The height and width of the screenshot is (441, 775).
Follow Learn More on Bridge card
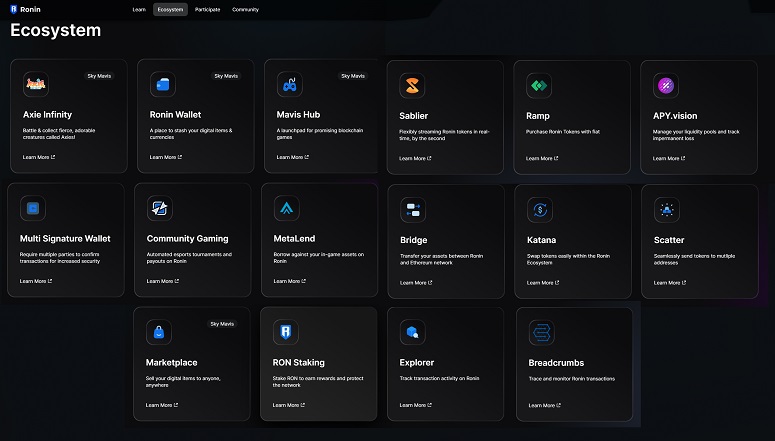click(416, 283)
